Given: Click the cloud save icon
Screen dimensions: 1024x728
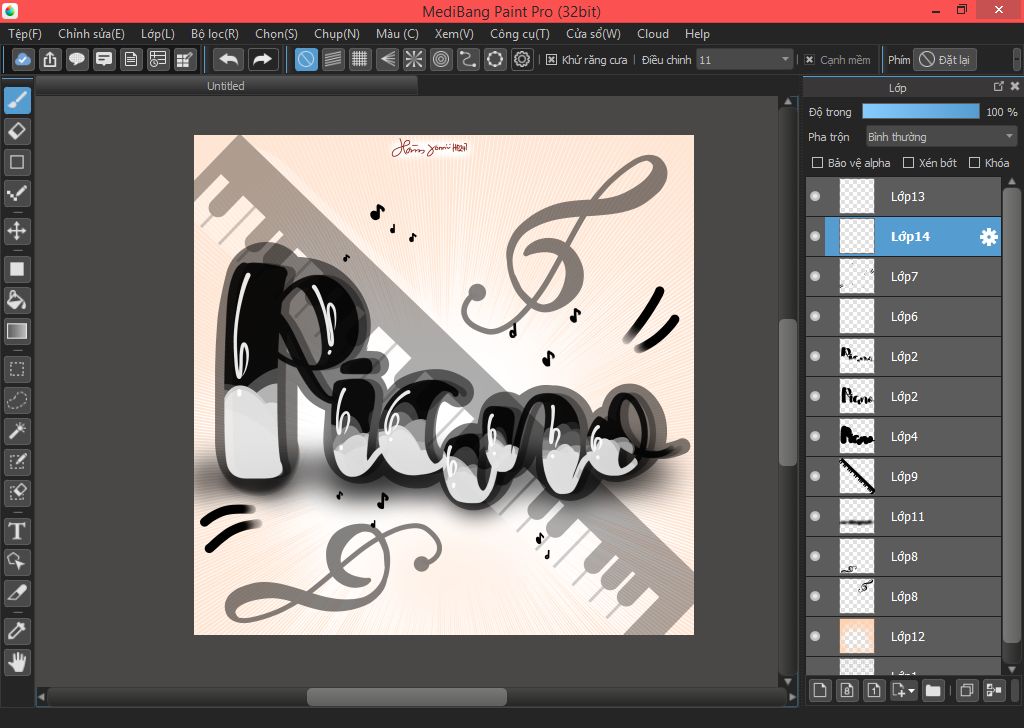Looking at the screenshot, I should point(23,59).
